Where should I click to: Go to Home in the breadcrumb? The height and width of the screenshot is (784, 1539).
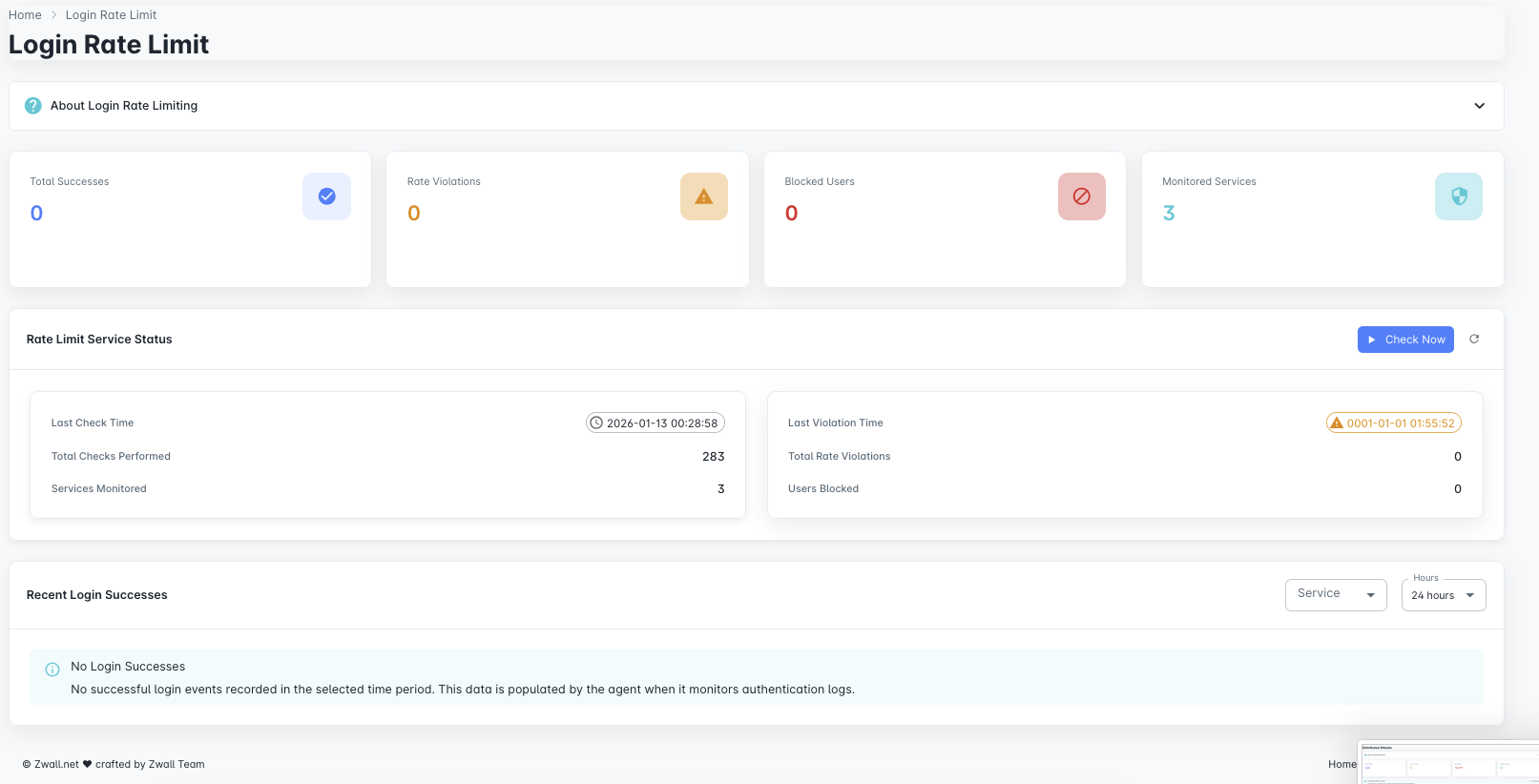coord(25,15)
